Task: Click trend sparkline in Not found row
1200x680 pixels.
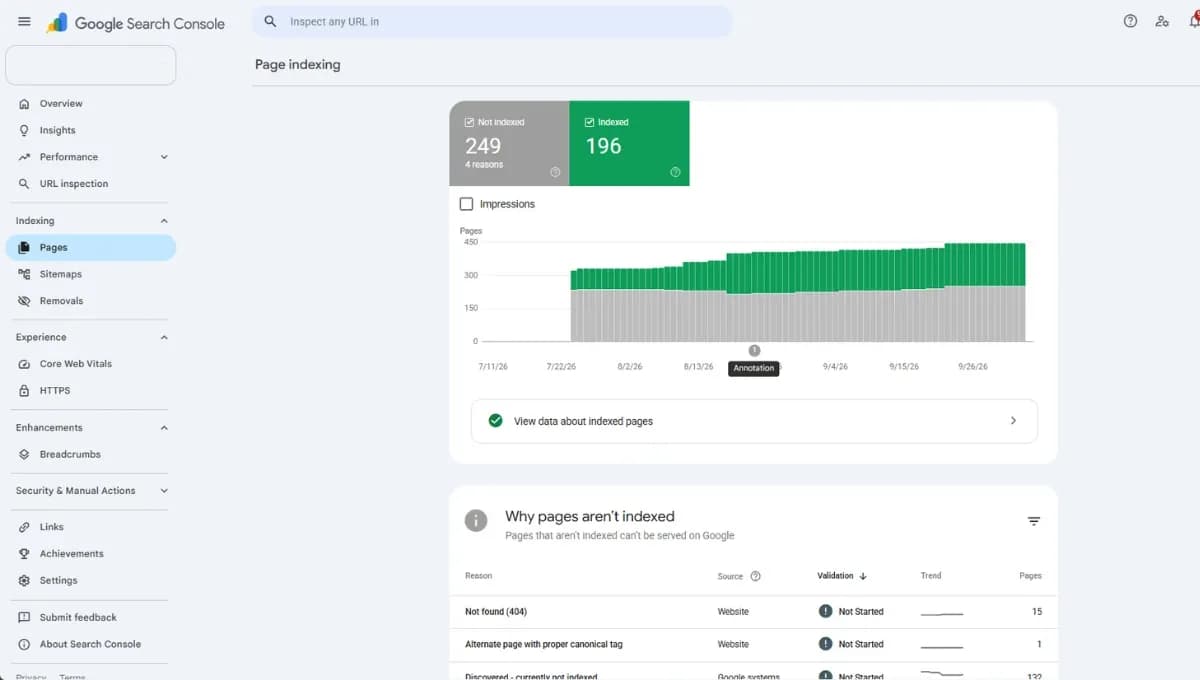Action: click(x=942, y=613)
